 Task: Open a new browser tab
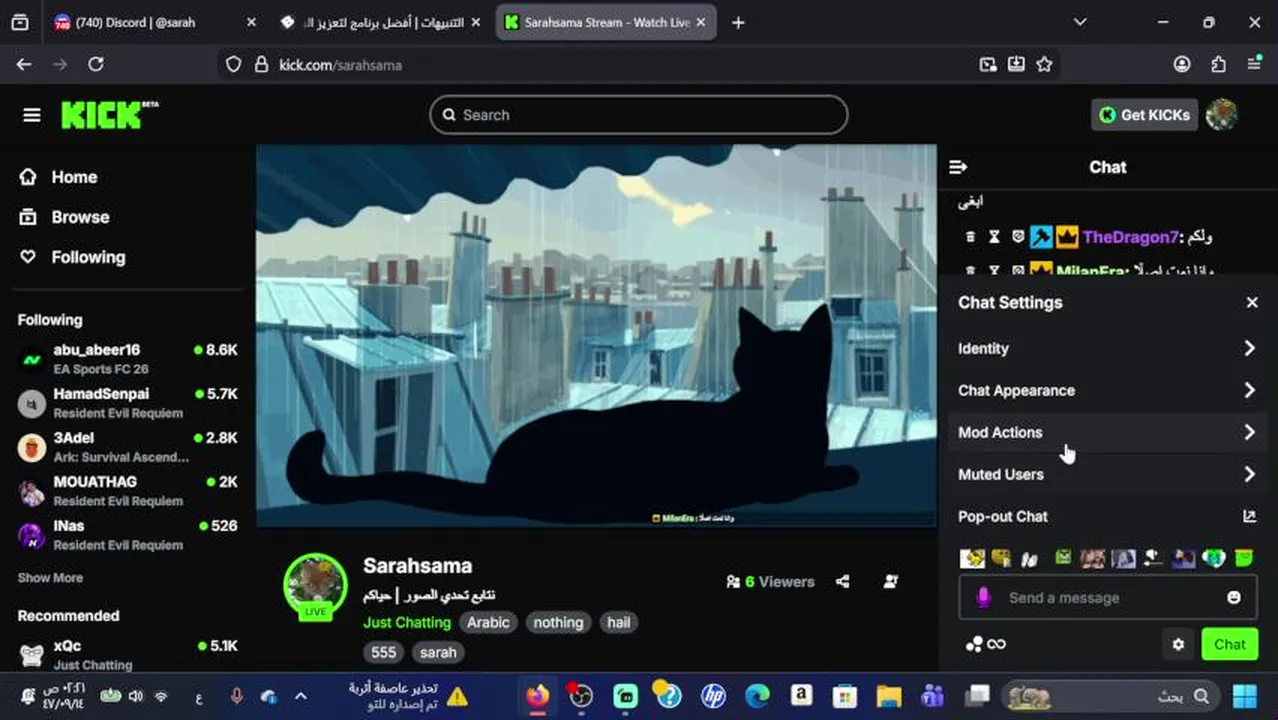coord(738,22)
